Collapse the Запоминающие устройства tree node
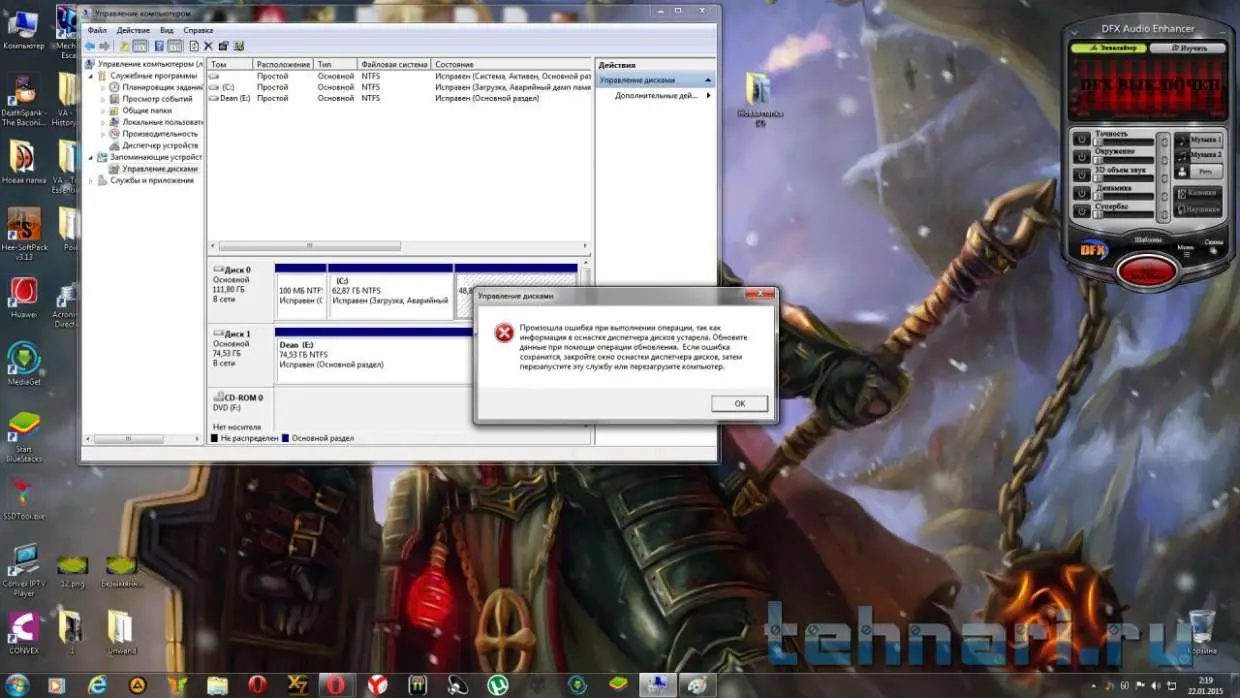The height and width of the screenshot is (698, 1240). click(x=92, y=157)
